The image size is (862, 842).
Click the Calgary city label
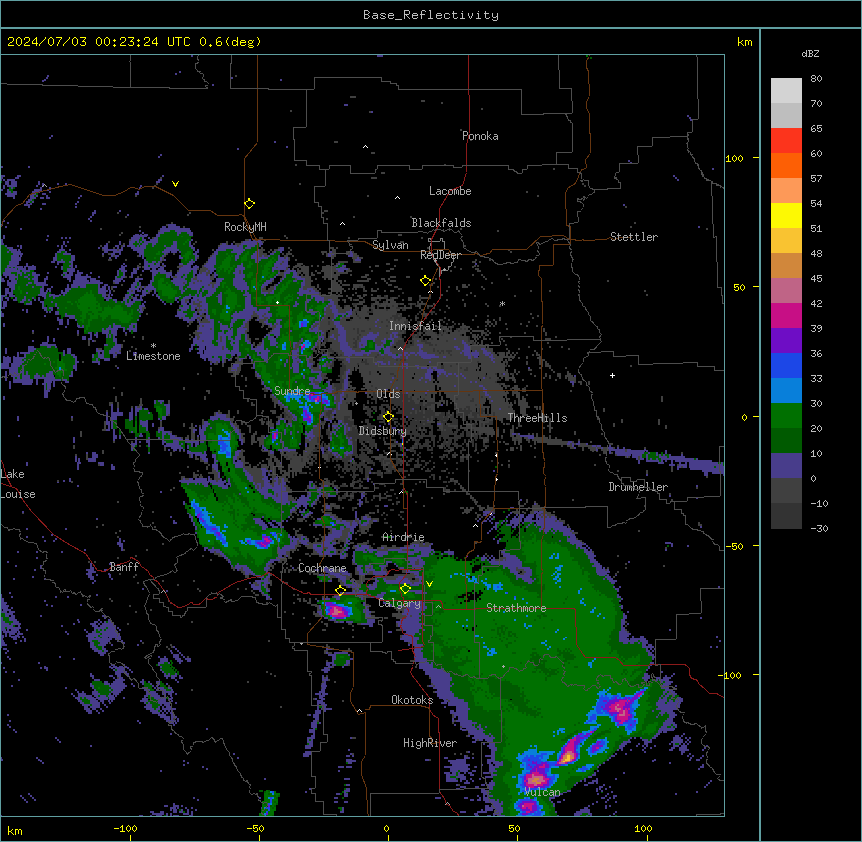pyautogui.click(x=399, y=603)
